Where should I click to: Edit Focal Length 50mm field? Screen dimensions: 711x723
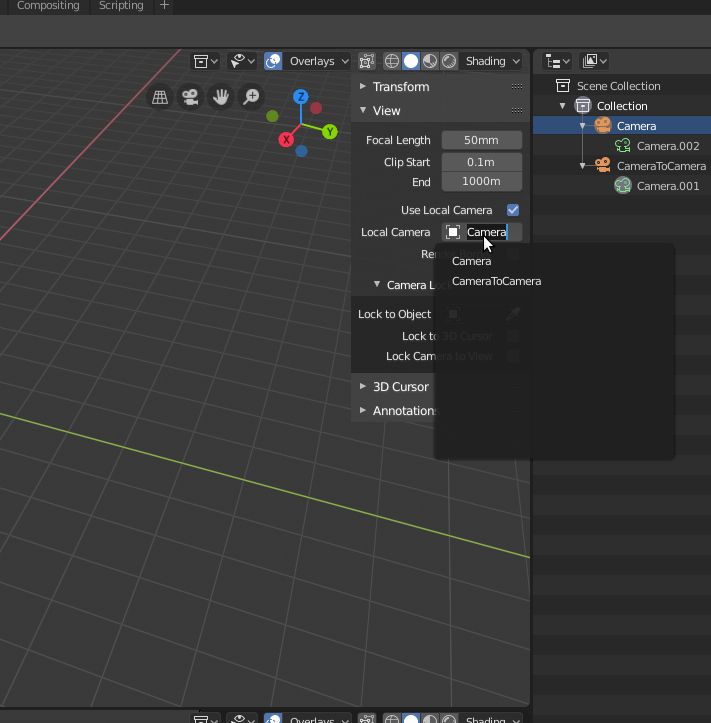tap(482, 140)
